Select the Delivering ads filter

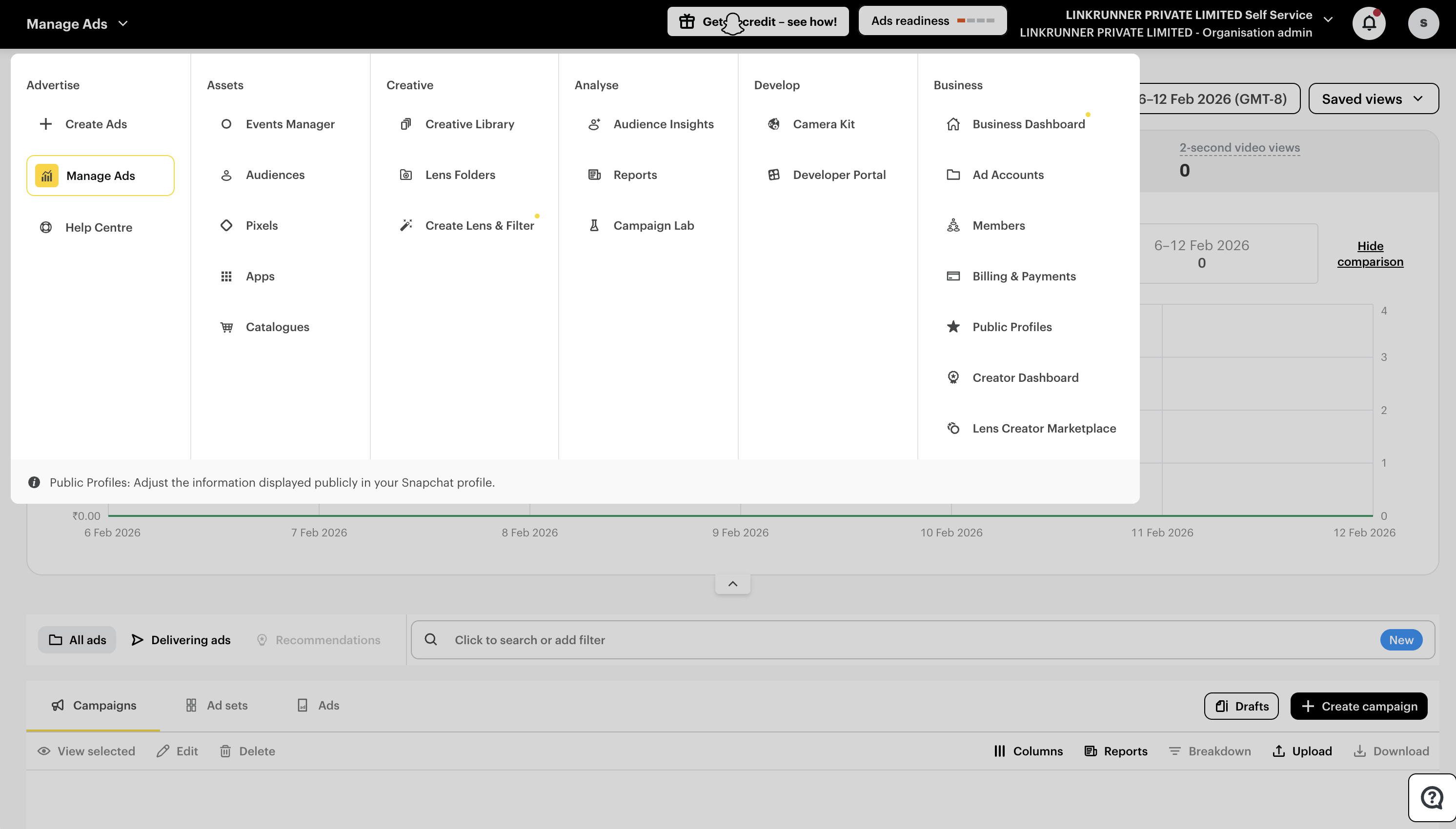[x=181, y=639]
